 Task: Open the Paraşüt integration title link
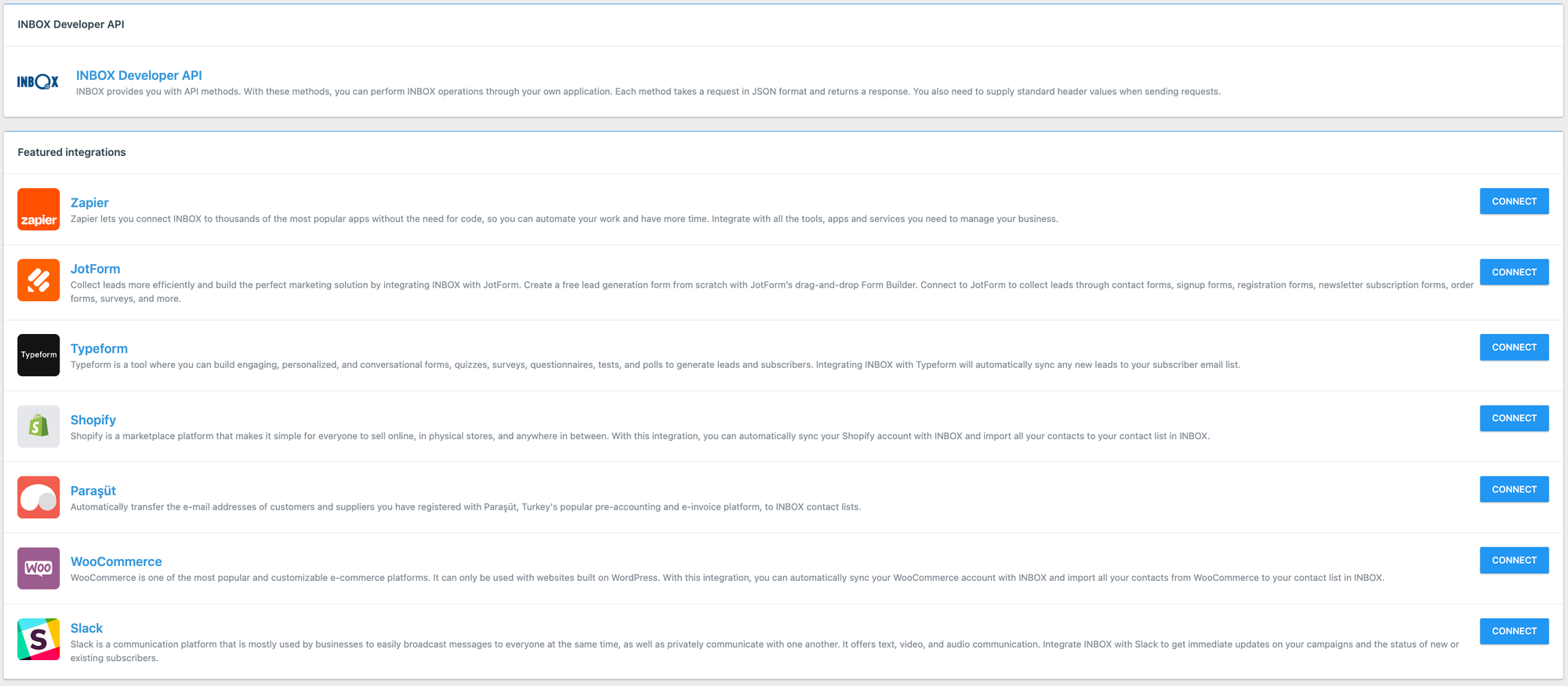click(93, 491)
